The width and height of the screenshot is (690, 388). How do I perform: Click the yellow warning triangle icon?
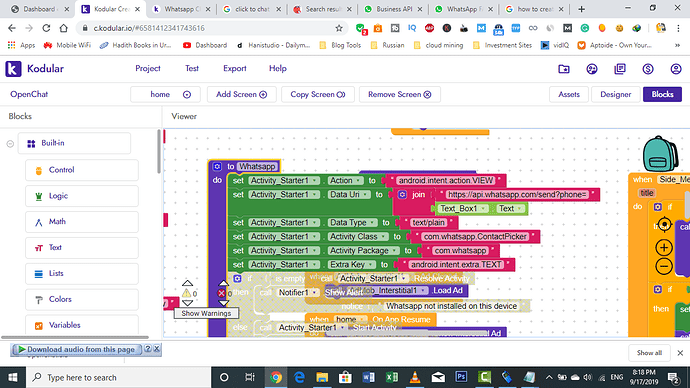pyautogui.click(x=187, y=293)
